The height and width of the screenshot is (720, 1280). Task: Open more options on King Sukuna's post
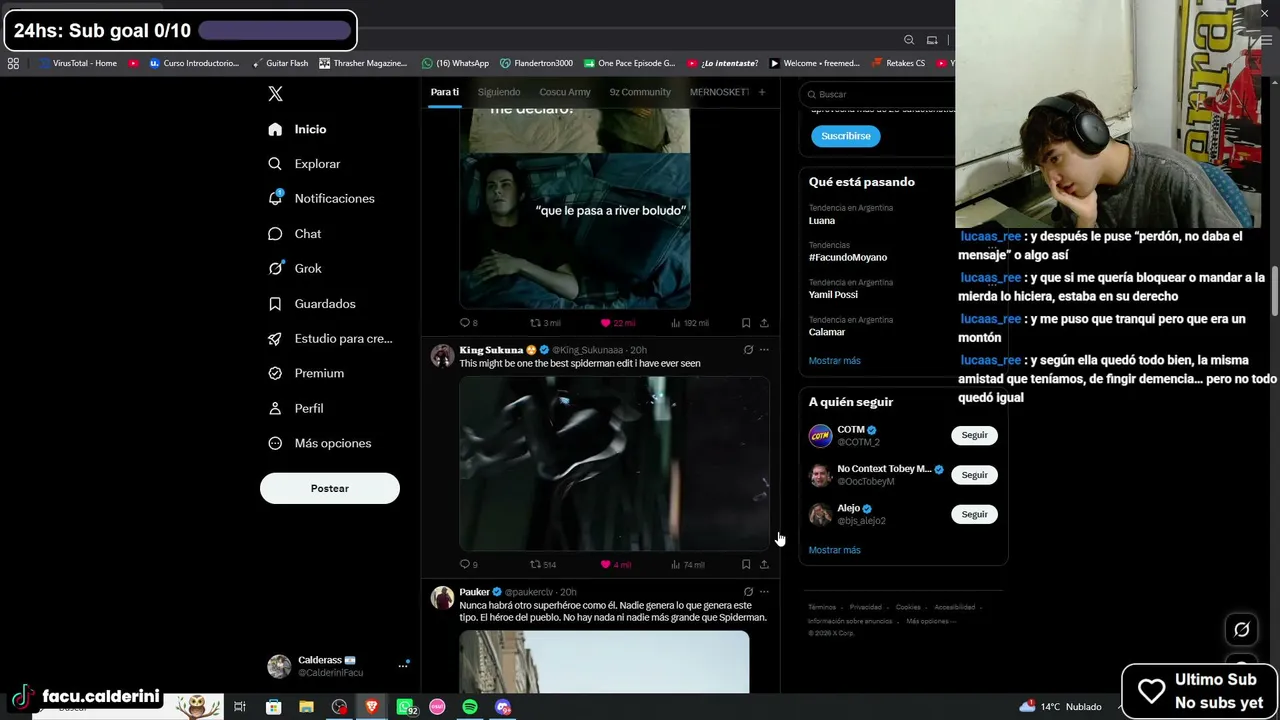764,350
